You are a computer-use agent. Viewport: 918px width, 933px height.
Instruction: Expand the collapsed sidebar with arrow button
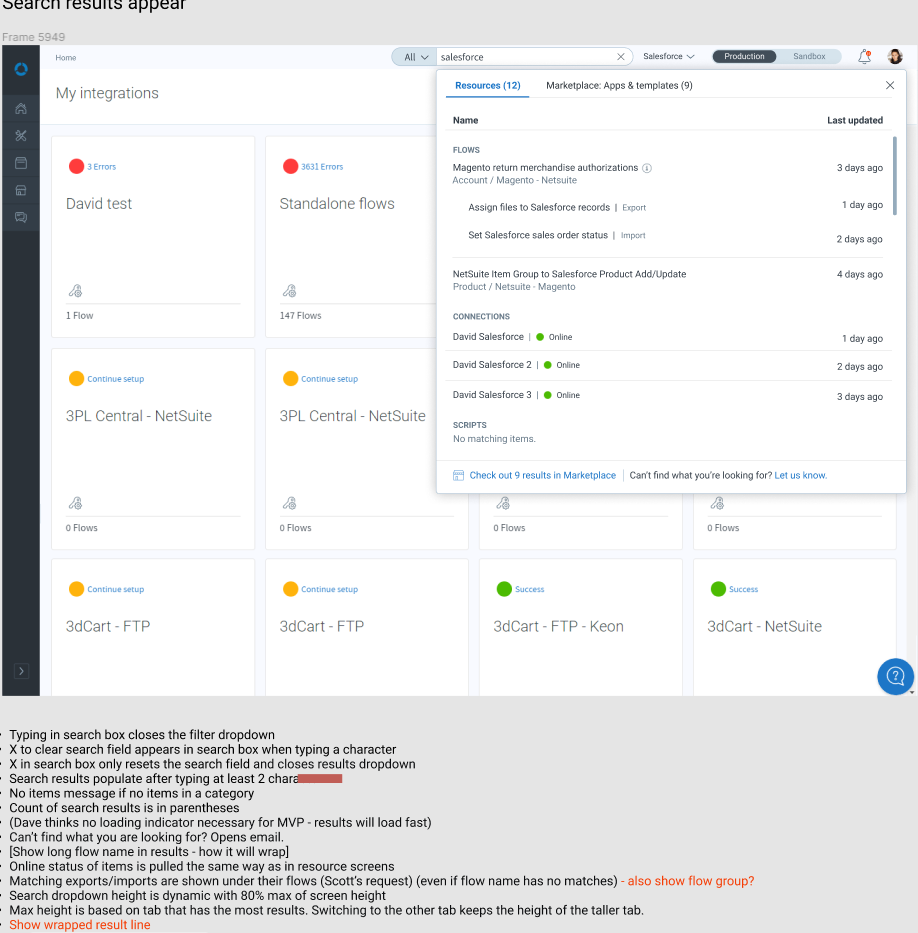(21, 671)
